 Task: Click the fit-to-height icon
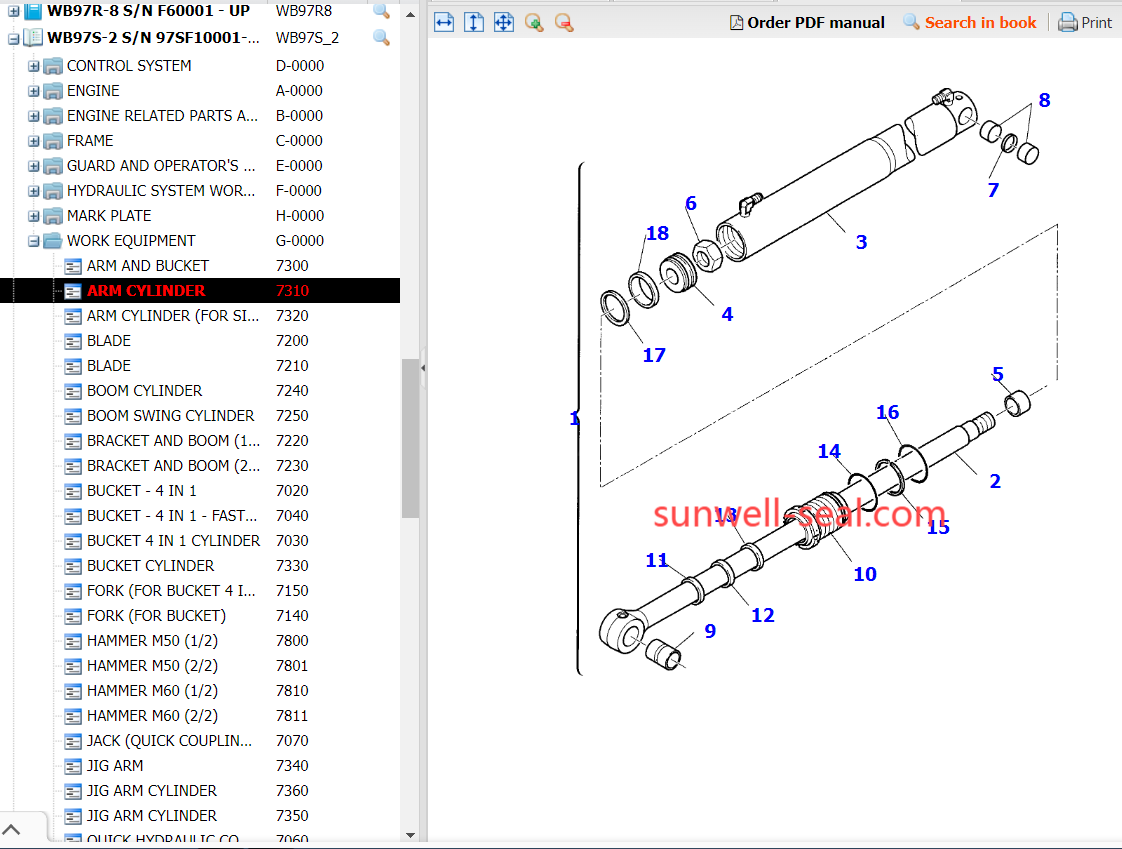coord(474,22)
